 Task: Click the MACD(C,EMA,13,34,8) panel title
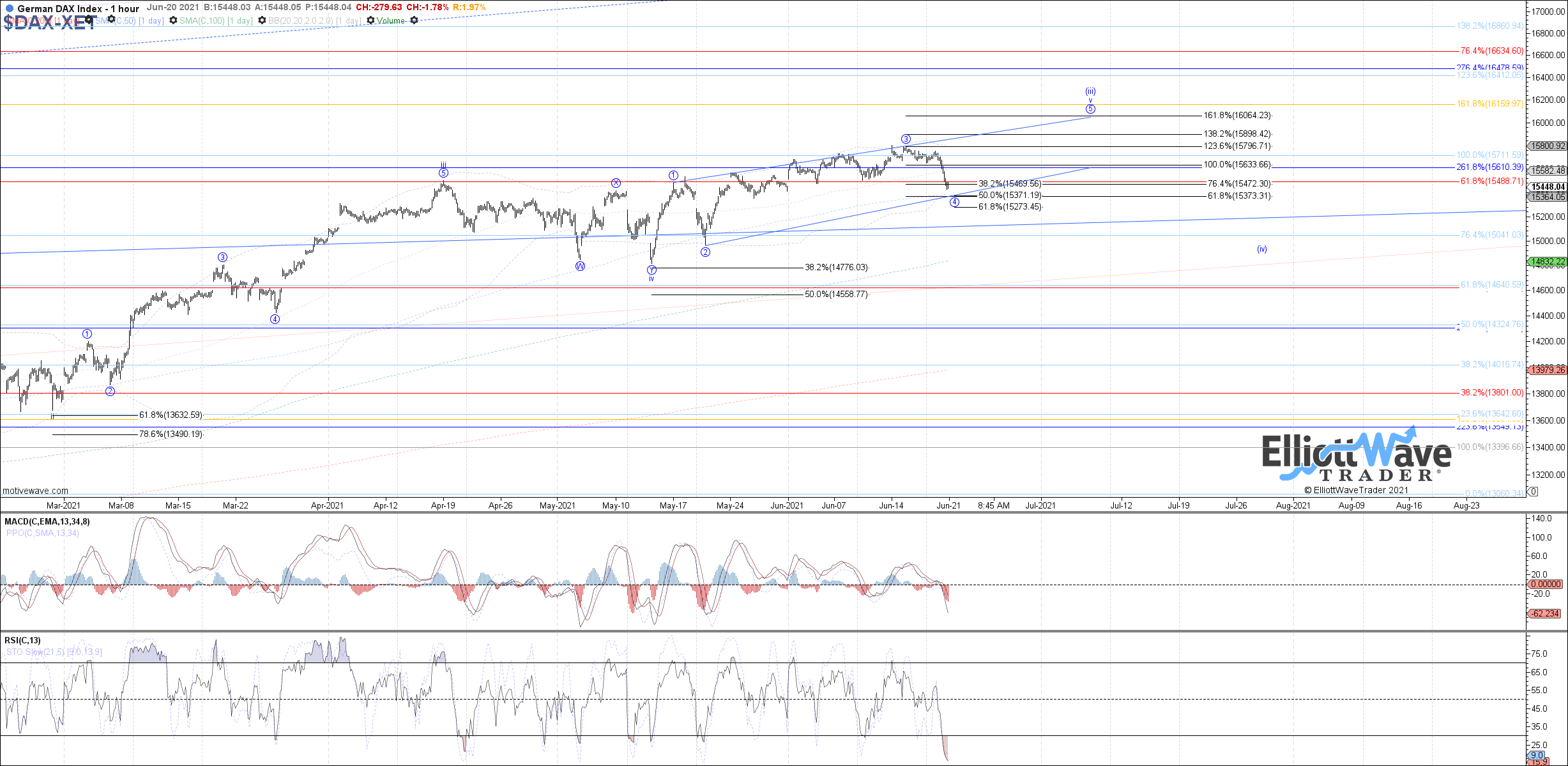[x=47, y=521]
